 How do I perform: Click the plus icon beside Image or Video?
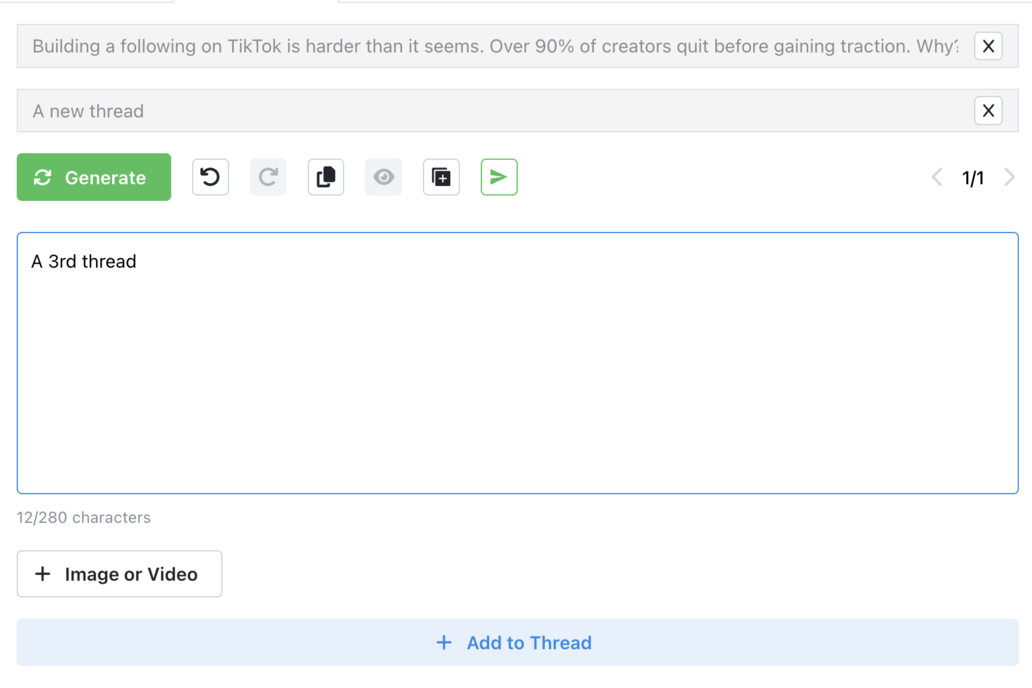[x=42, y=574]
